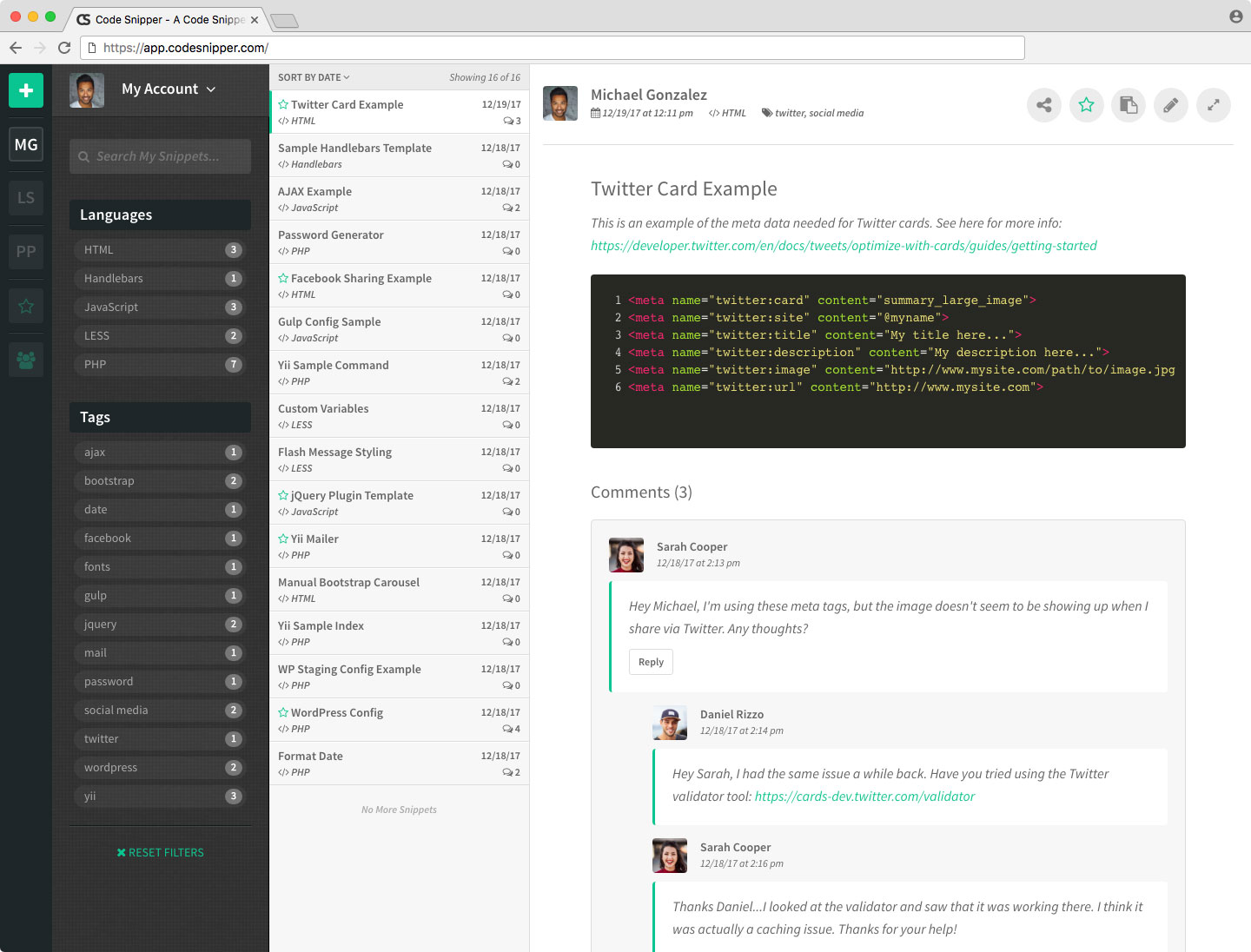Click the green plus new snippet button
1251x952 pixels.
click(26, 90)
